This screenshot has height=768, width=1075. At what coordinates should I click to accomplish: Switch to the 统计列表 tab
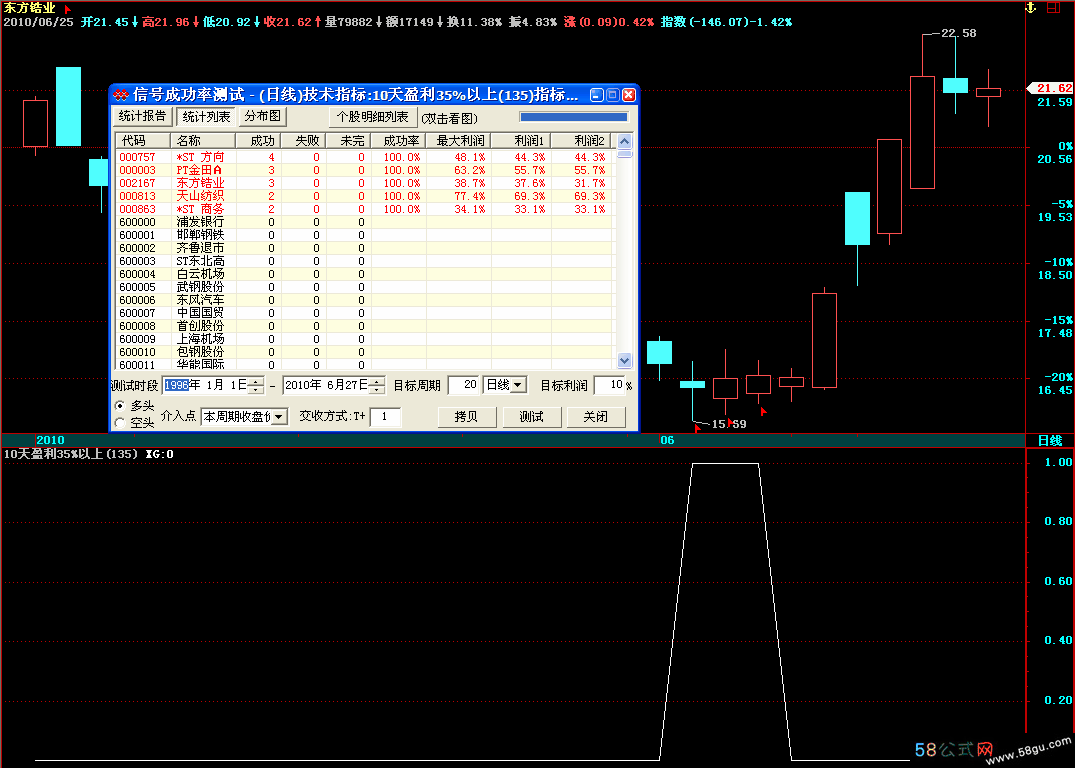pos(206,117)
